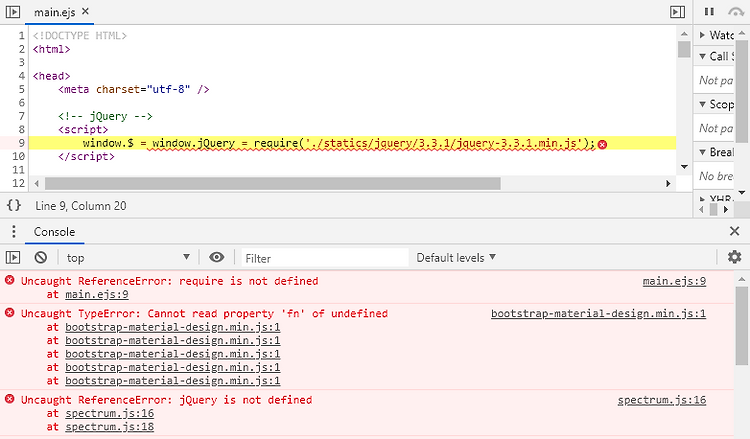Click the debugger pane scroll right arrow

(x=726, y=209)
